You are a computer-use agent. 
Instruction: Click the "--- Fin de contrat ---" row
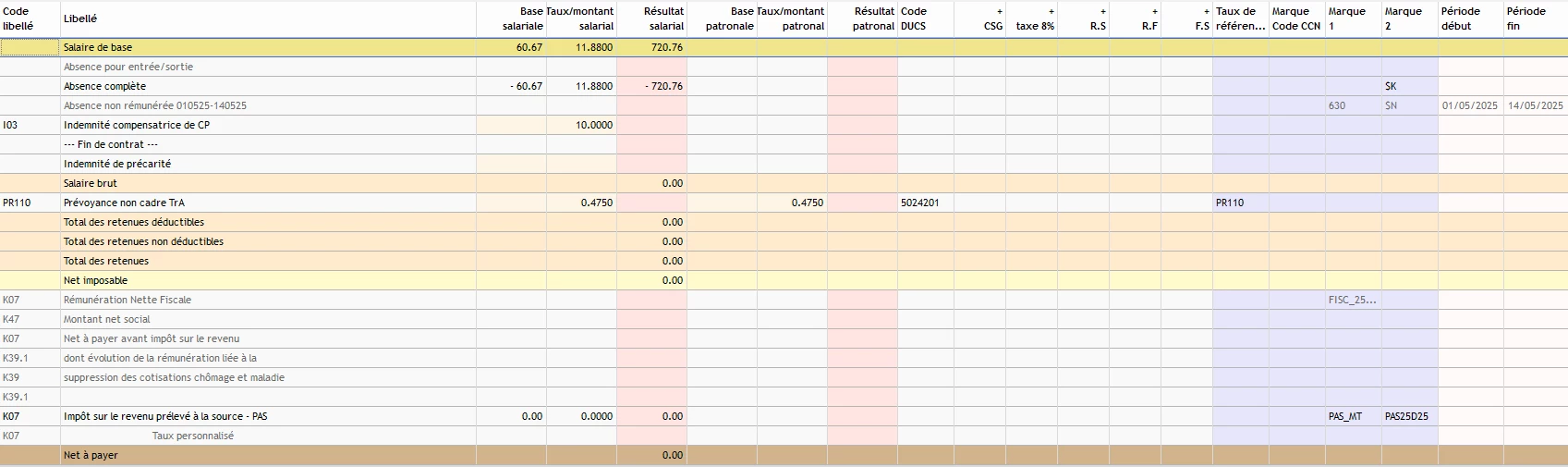coord(784,144)
